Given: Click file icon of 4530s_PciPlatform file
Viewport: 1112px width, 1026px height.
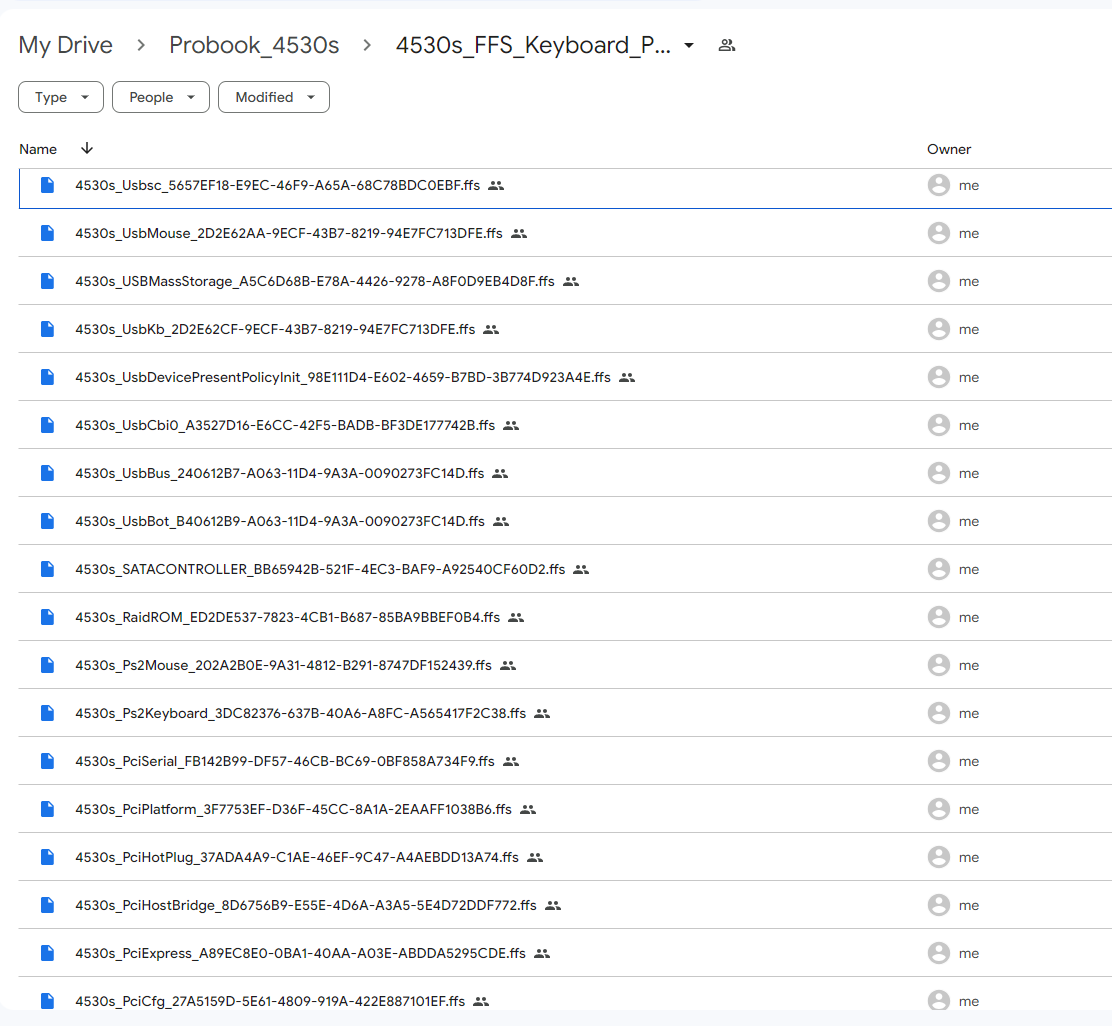Looking at the screenshot, I should [48, 809].
